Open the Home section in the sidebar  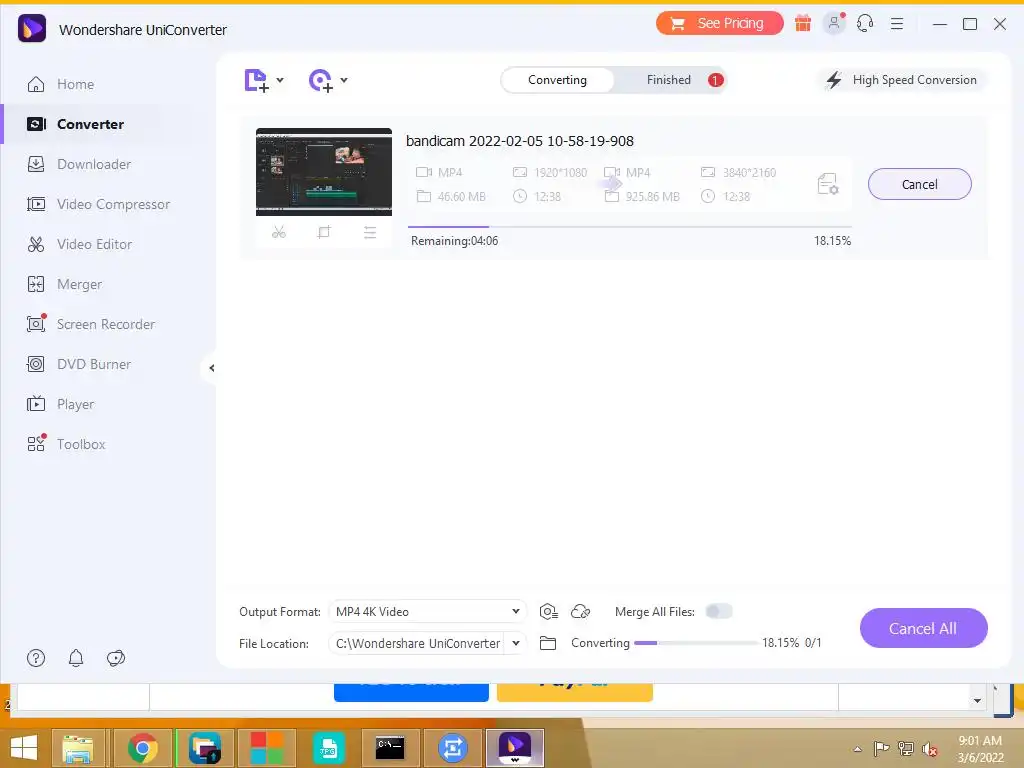(61, 84)
